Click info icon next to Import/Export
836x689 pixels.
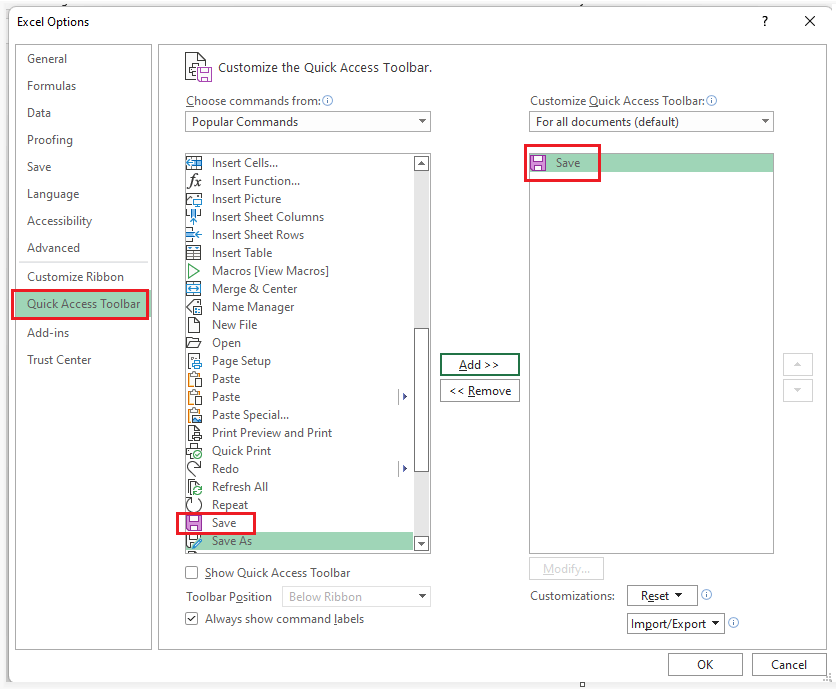point(734,623)
